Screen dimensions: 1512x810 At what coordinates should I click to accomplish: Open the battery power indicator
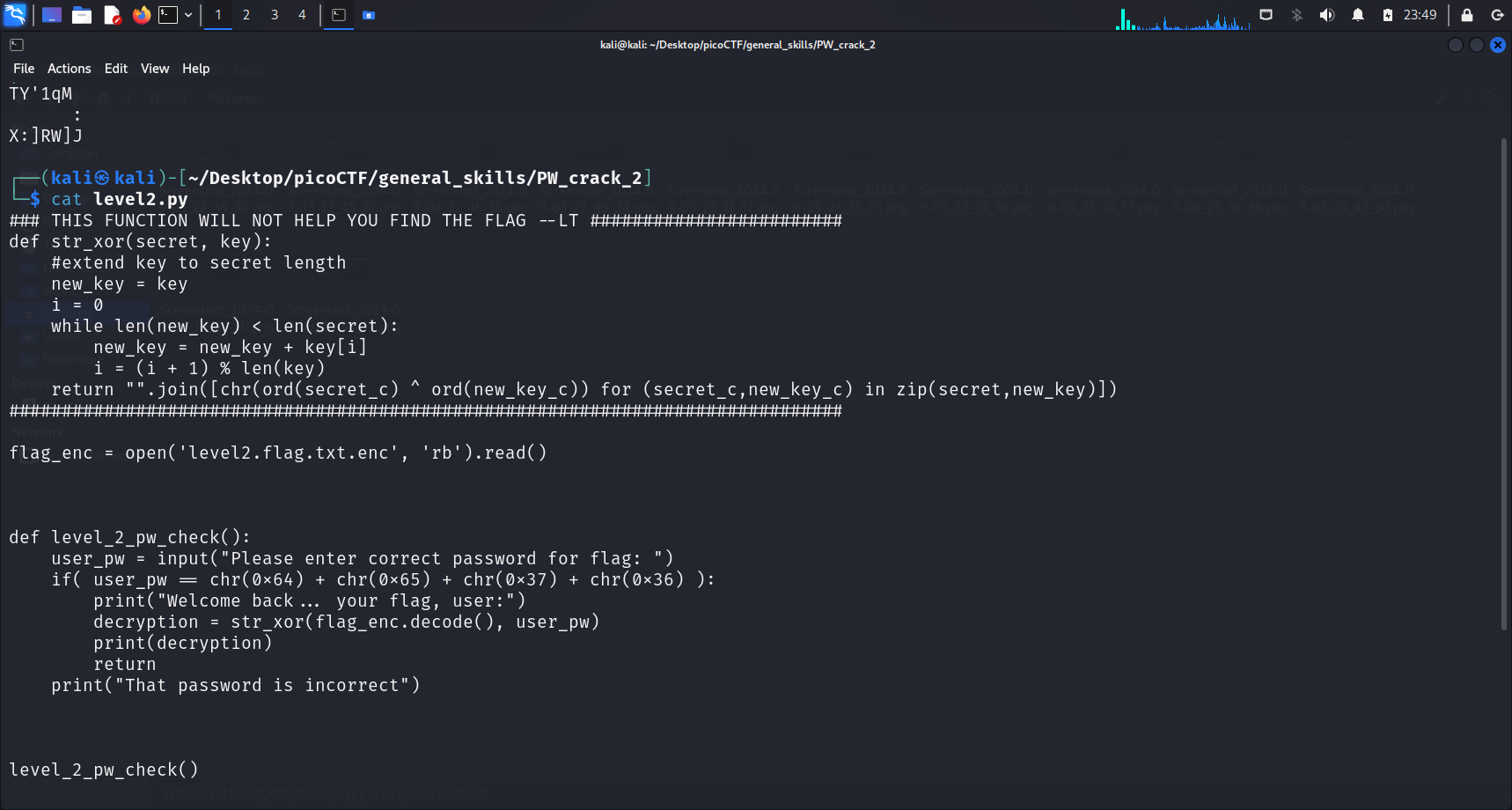point(1388,15)
